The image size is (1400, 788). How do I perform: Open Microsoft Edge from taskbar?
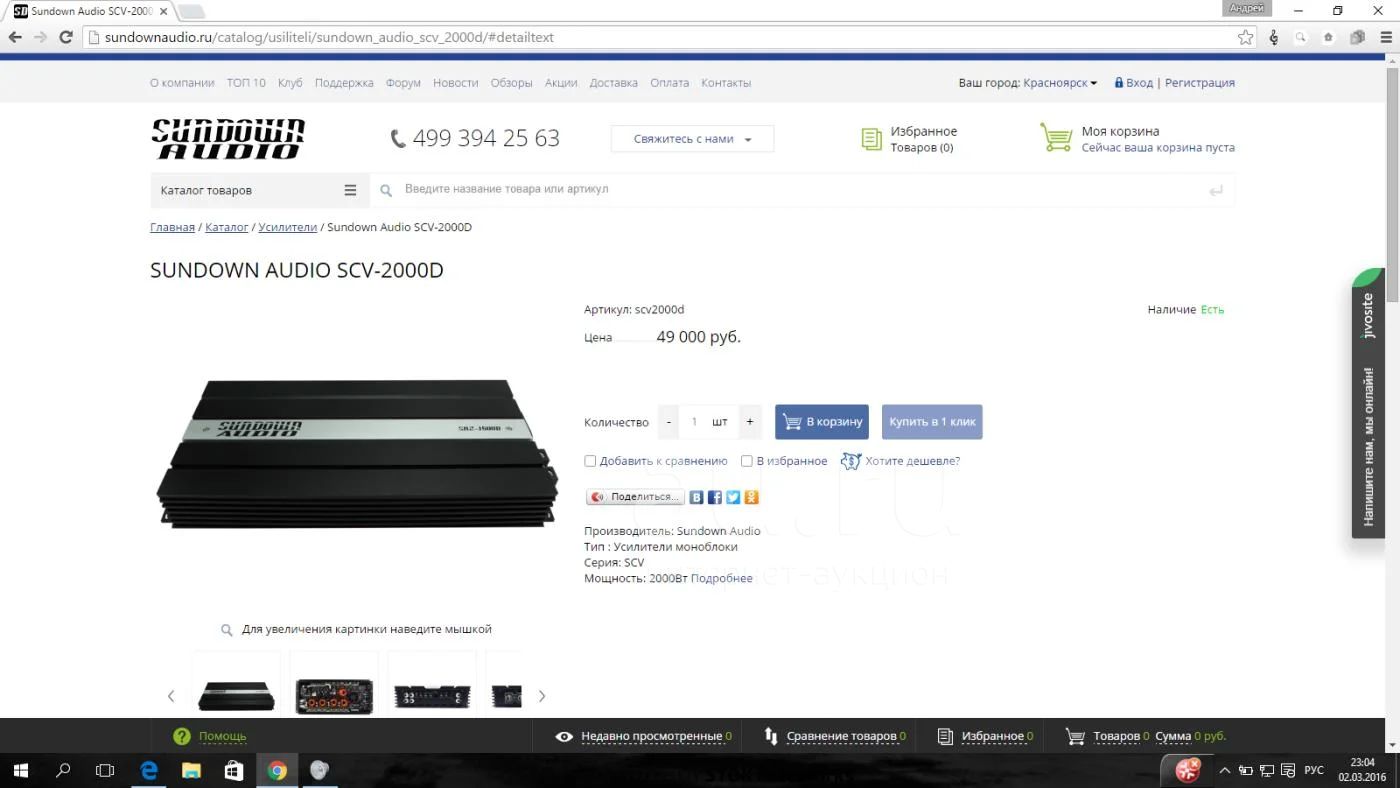pyautogui.click(x=149, y=770)
